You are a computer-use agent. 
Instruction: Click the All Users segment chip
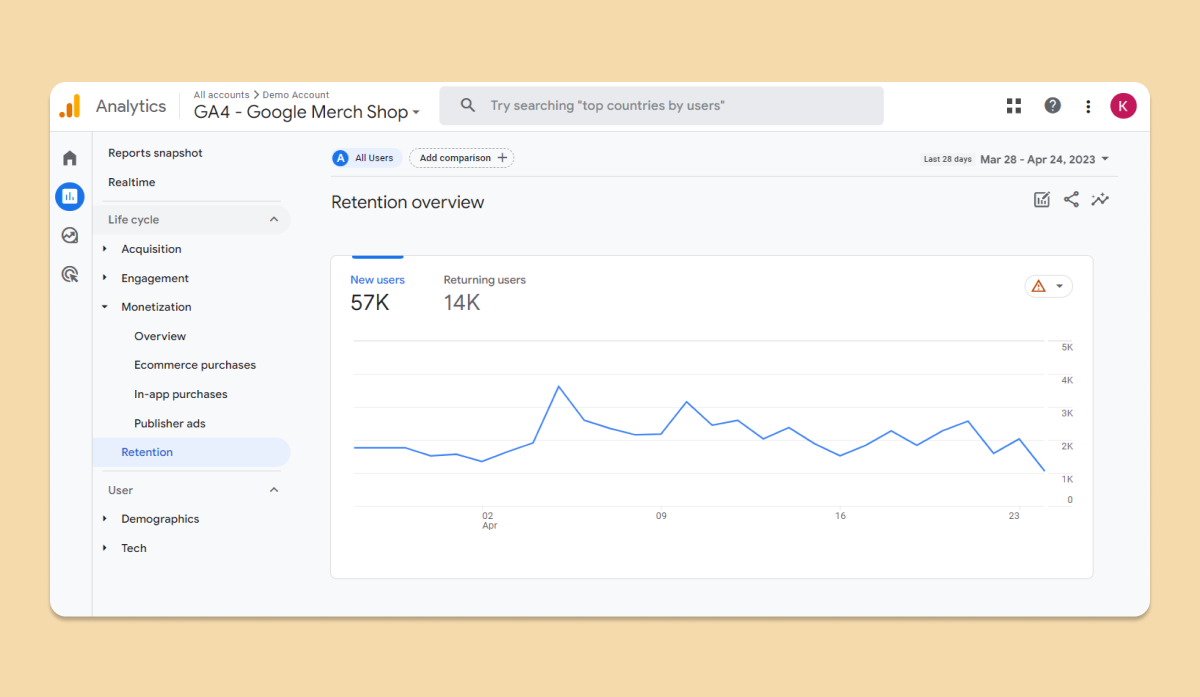(367, 158)
